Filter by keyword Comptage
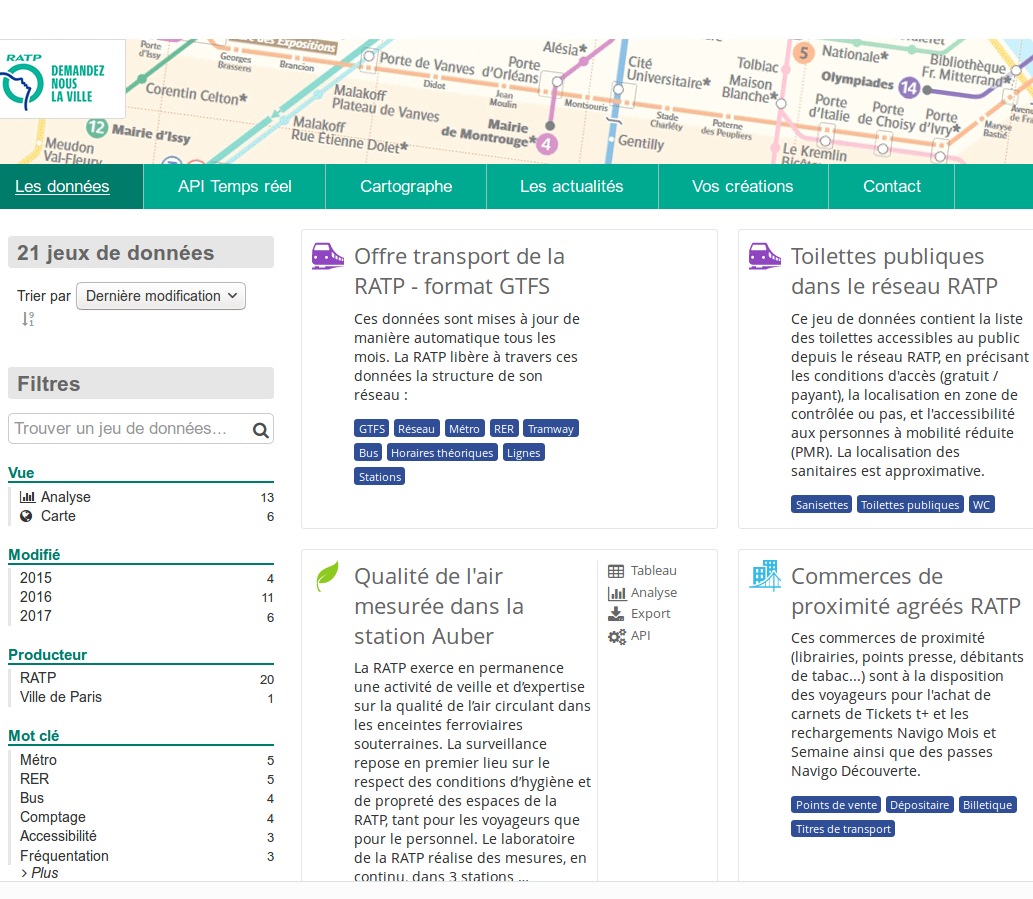 147,817
